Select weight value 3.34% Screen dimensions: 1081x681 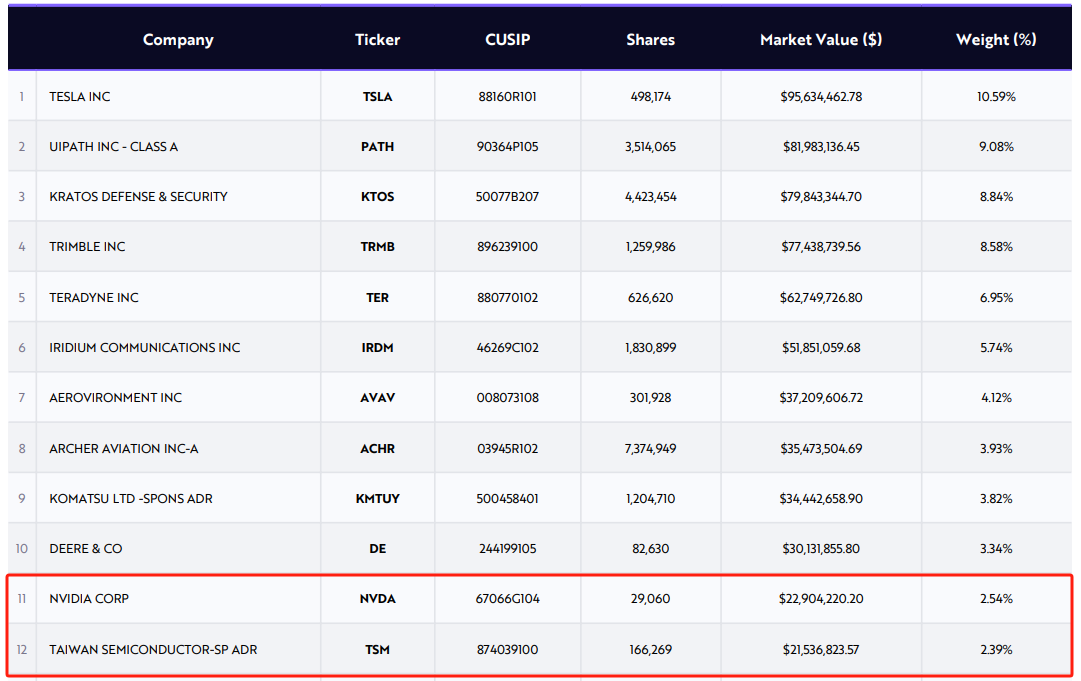coord(996,549)
